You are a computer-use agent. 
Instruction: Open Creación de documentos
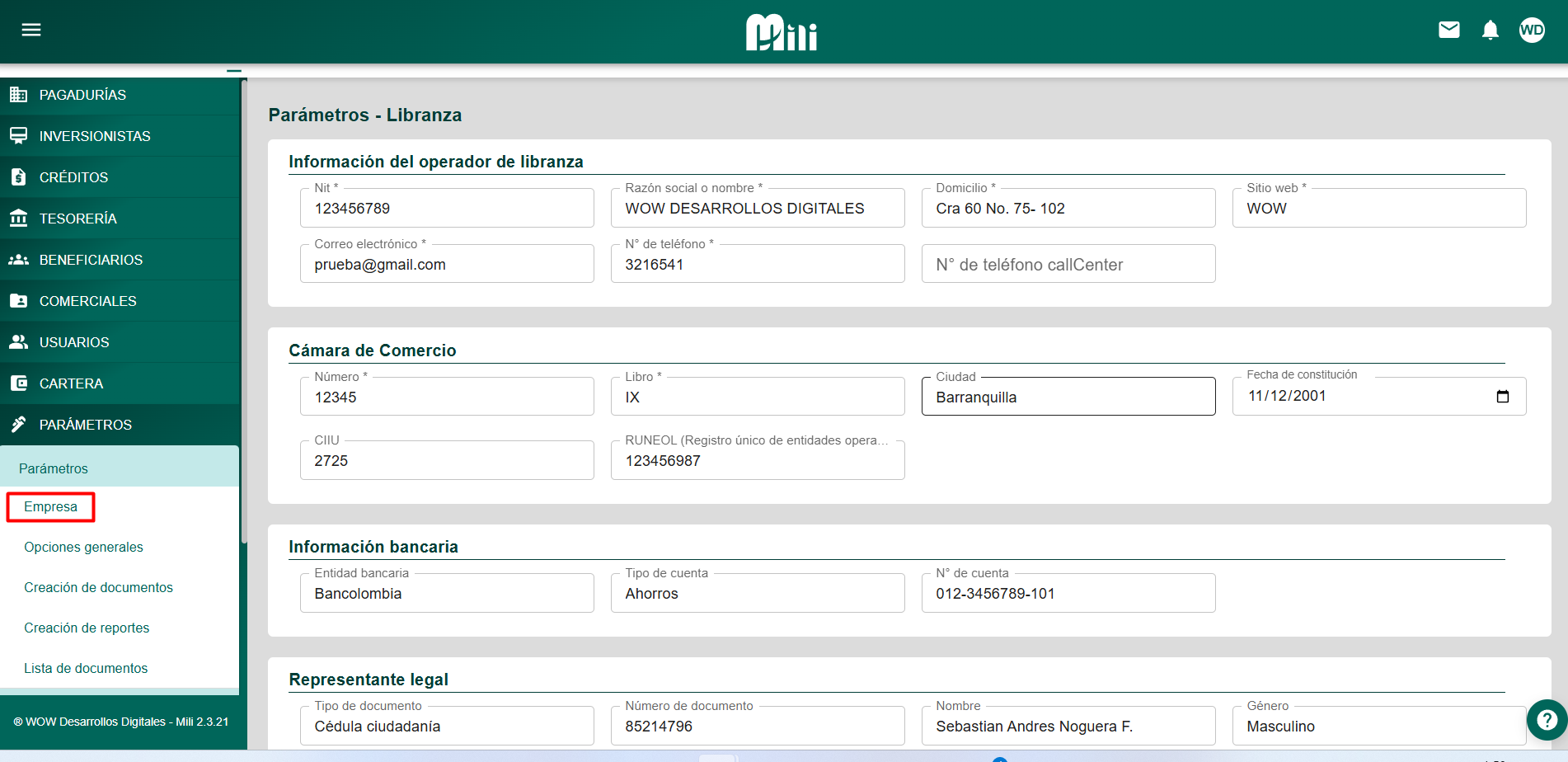(x=98, y=588)
